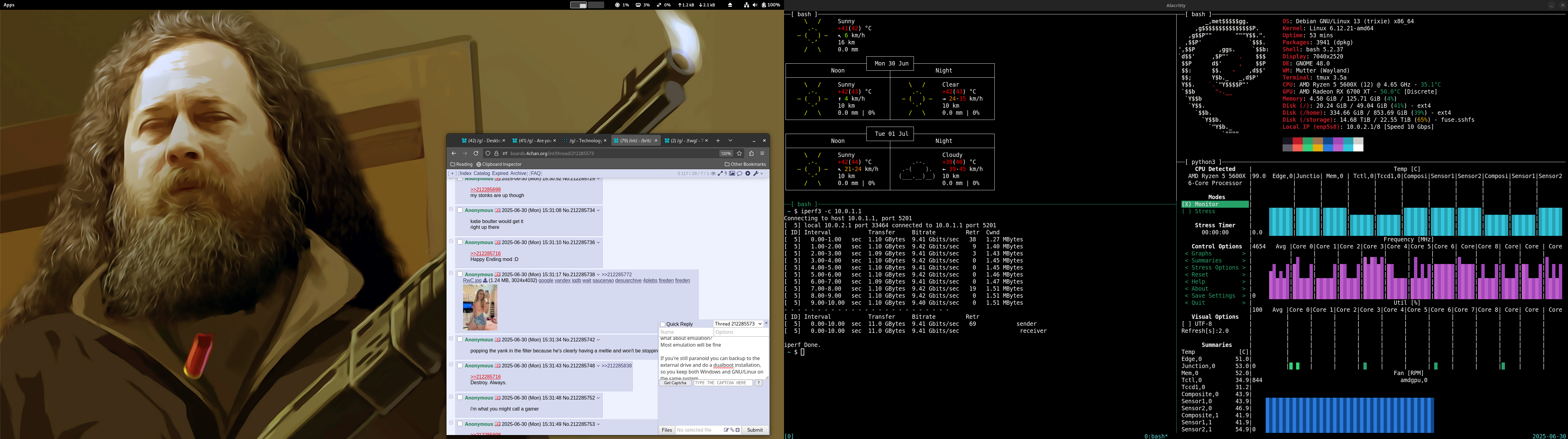Tick the checkbox of post No.212285748
This screenshot has height=439, width=1568.
point(460,366)
